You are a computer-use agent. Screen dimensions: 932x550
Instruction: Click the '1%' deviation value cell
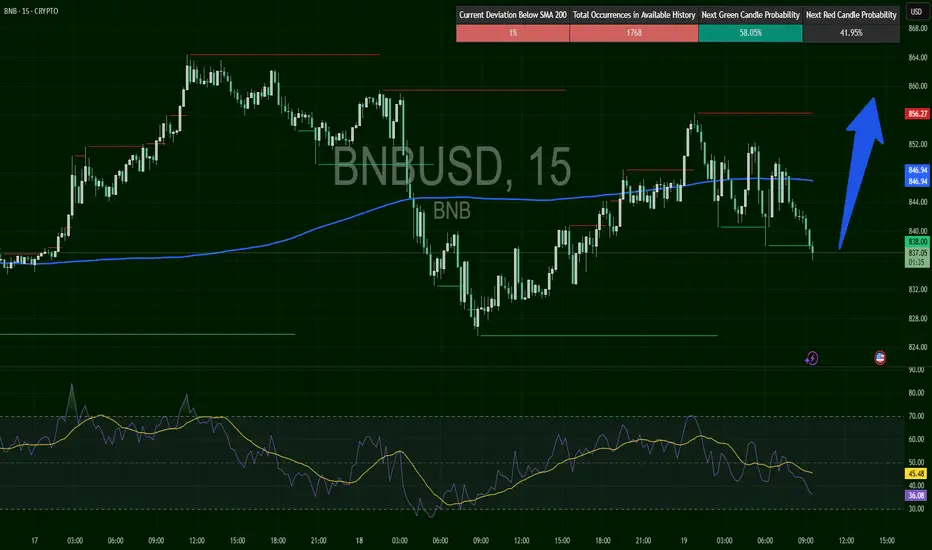click(x=512, y=33)
